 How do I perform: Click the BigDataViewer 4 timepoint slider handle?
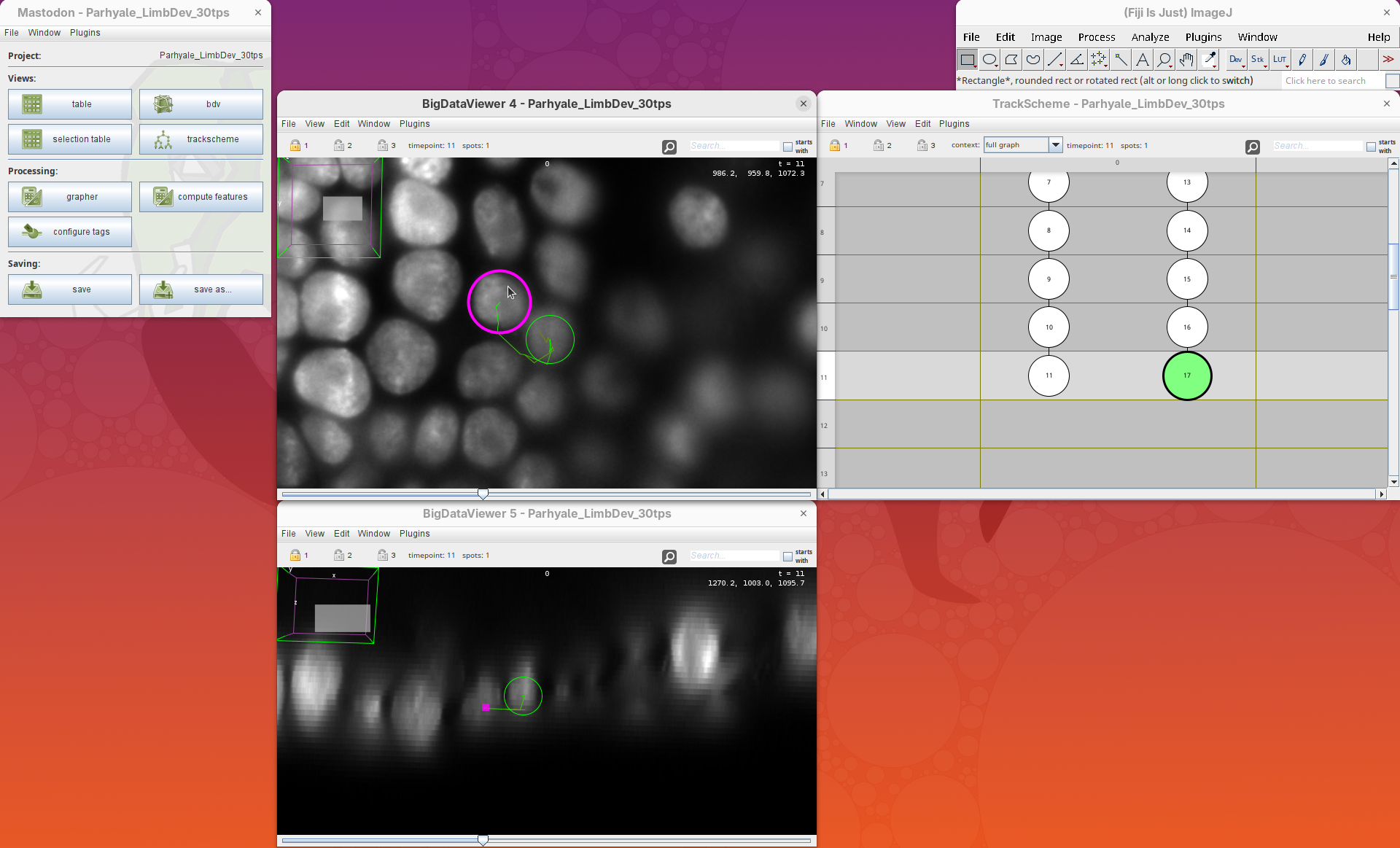pyautogui.click(x=483, y=494)
